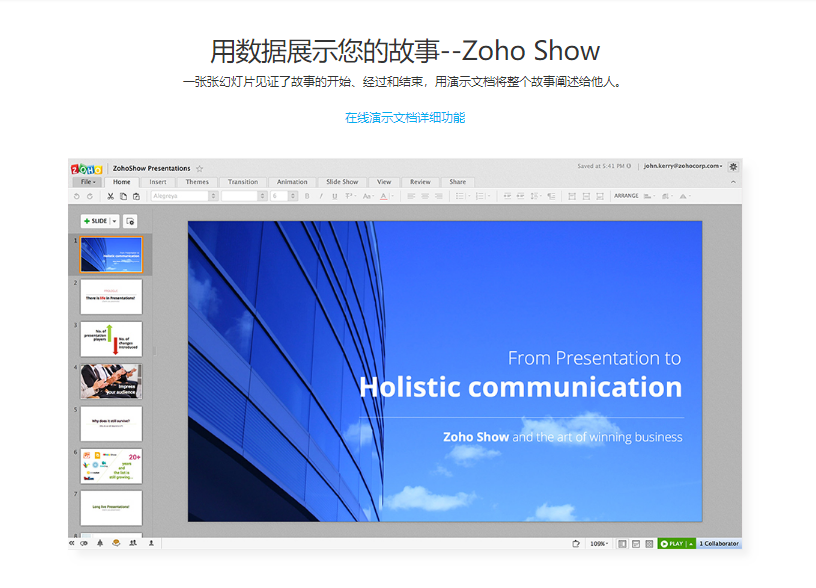Click the red font color button

coord(384,196)
